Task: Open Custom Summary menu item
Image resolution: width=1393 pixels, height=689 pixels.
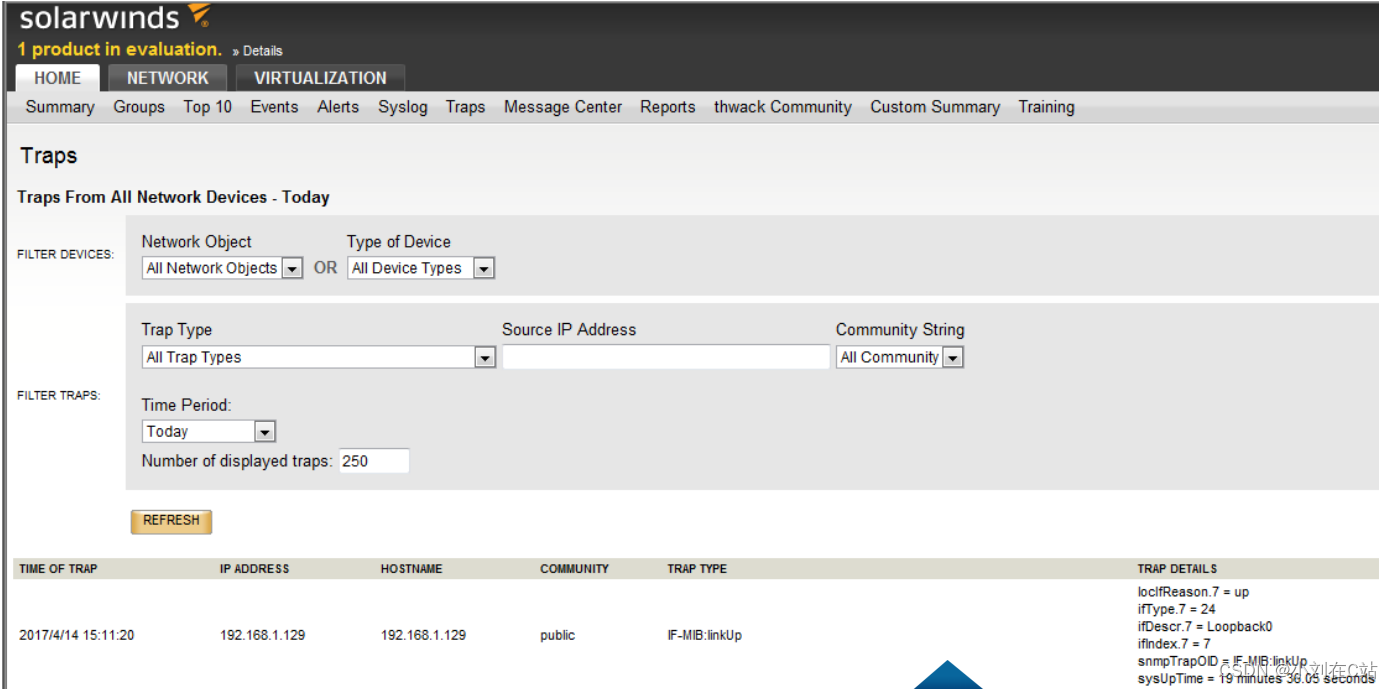Action: click(935, 107)
